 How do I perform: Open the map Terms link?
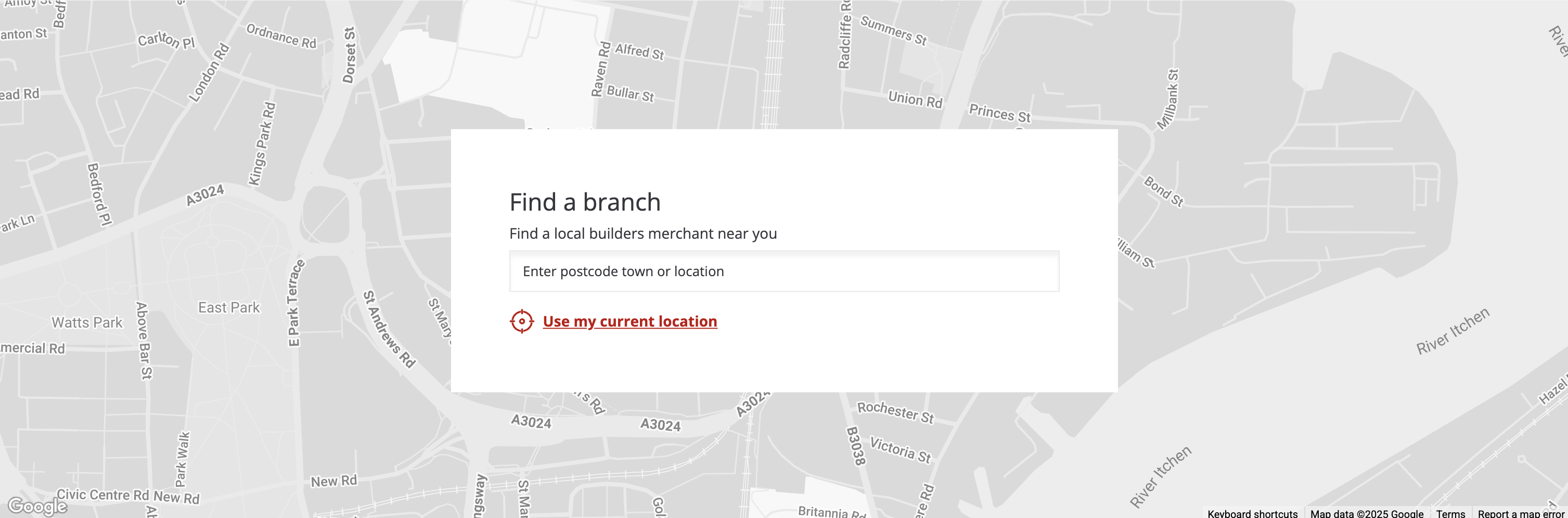point(1450,513)
